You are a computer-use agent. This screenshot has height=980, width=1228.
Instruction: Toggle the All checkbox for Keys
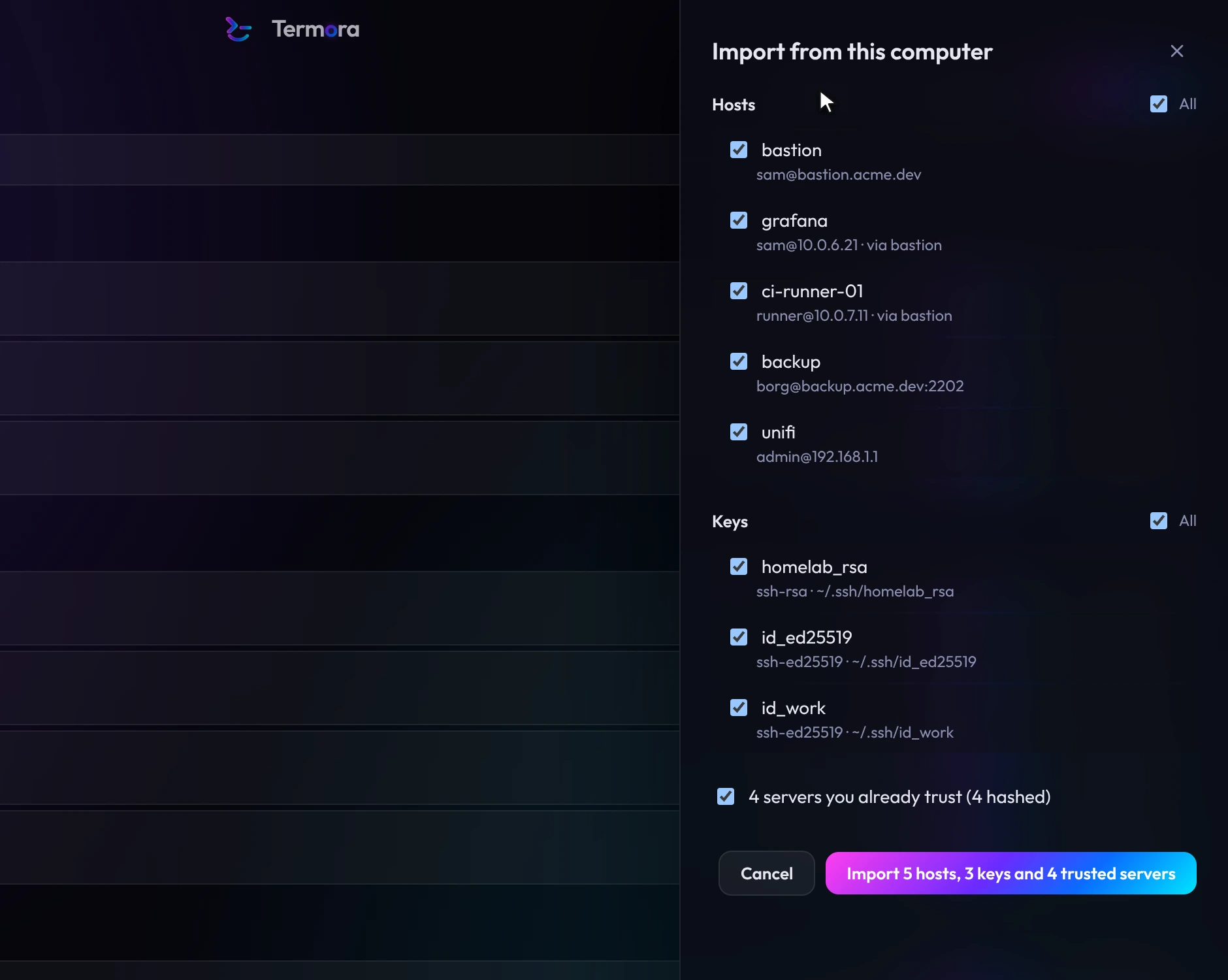click(1159, 521)
